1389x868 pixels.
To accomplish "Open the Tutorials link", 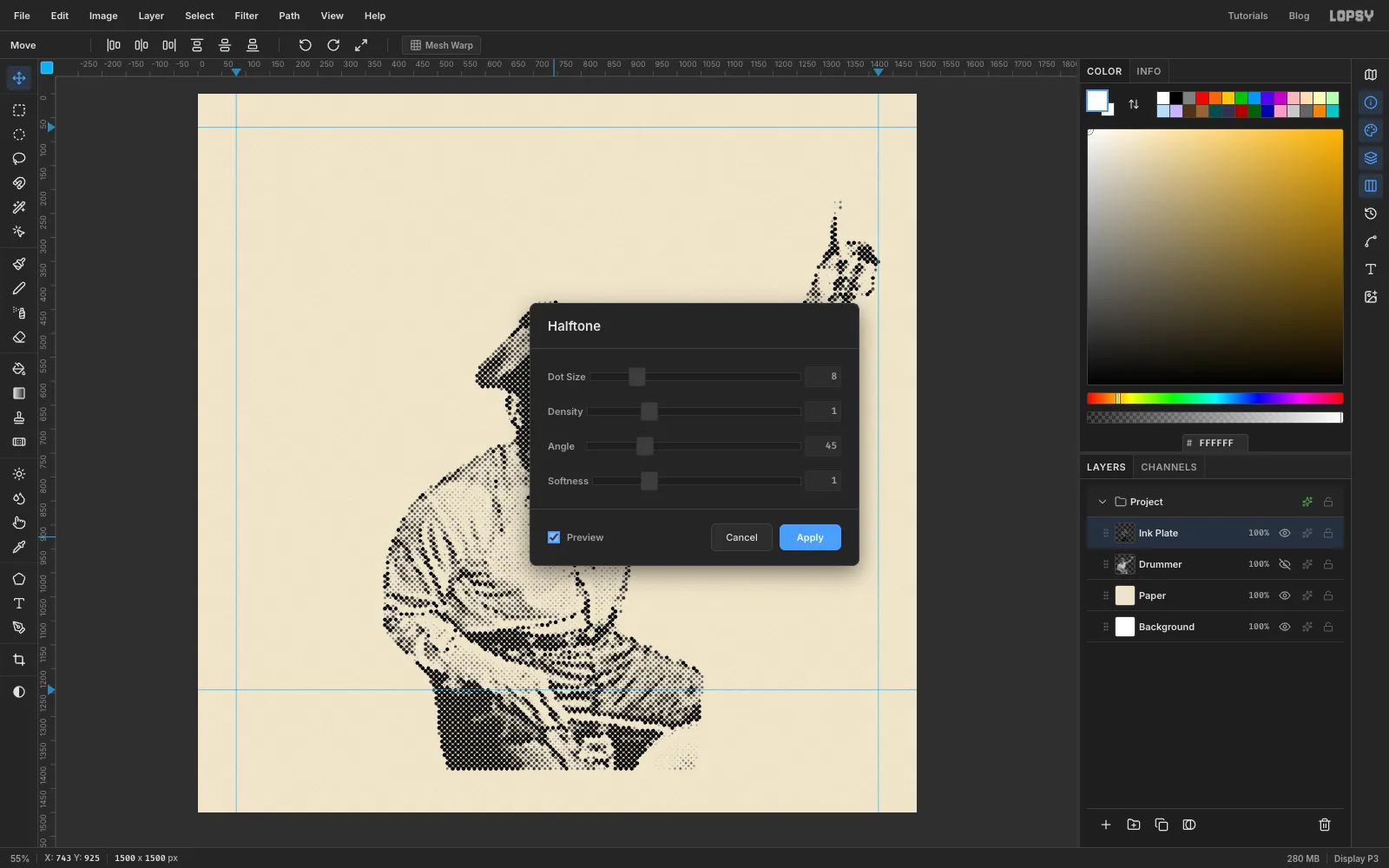I will (1247, 16).
